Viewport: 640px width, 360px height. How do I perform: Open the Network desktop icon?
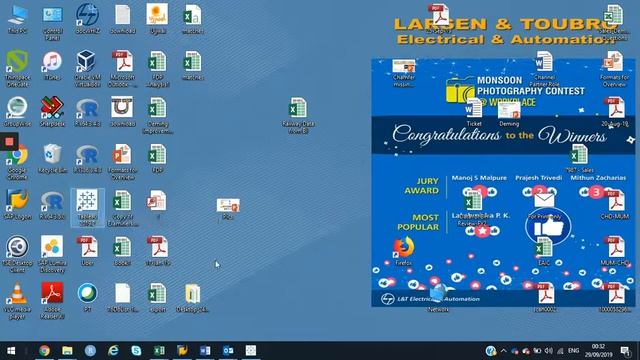[x=438, y=297]
